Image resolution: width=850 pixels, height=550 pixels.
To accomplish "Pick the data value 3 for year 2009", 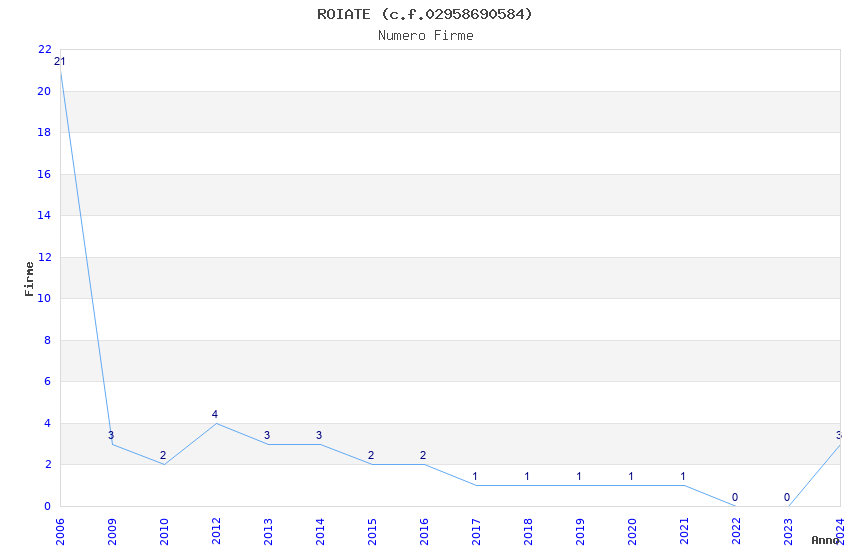I will (111, 435).
